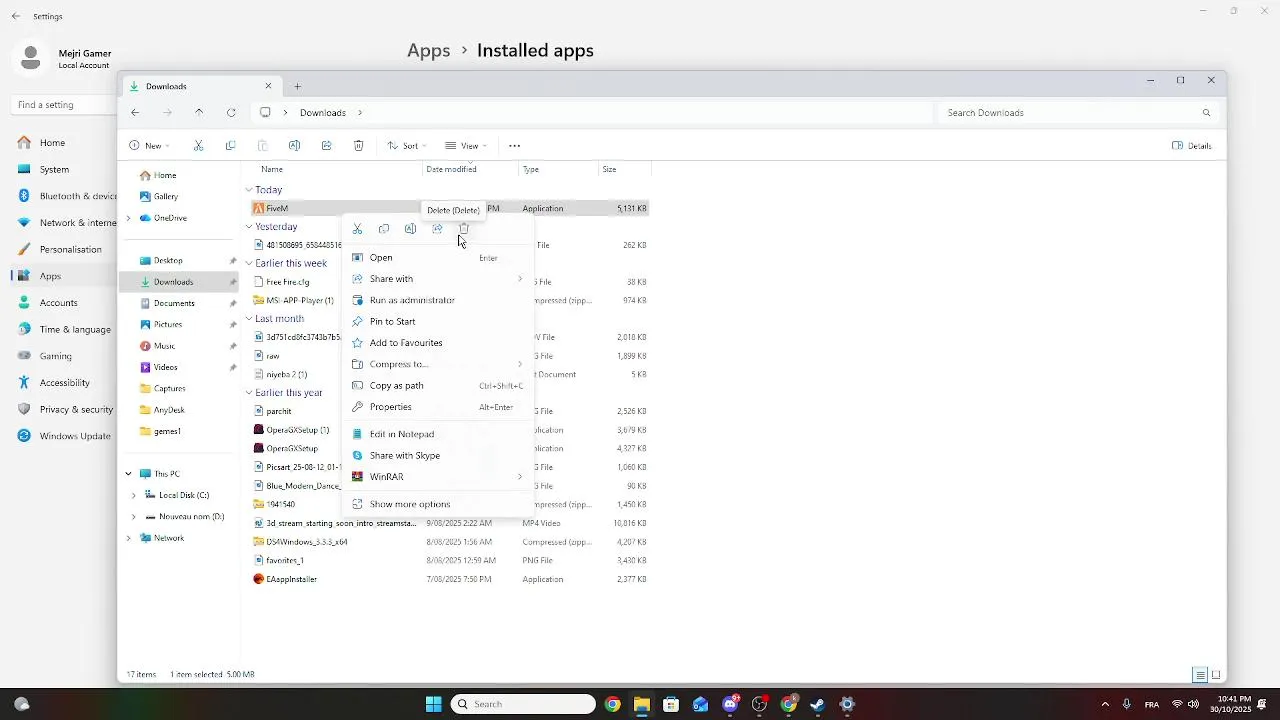Select Copy as path

coord(439,385)
